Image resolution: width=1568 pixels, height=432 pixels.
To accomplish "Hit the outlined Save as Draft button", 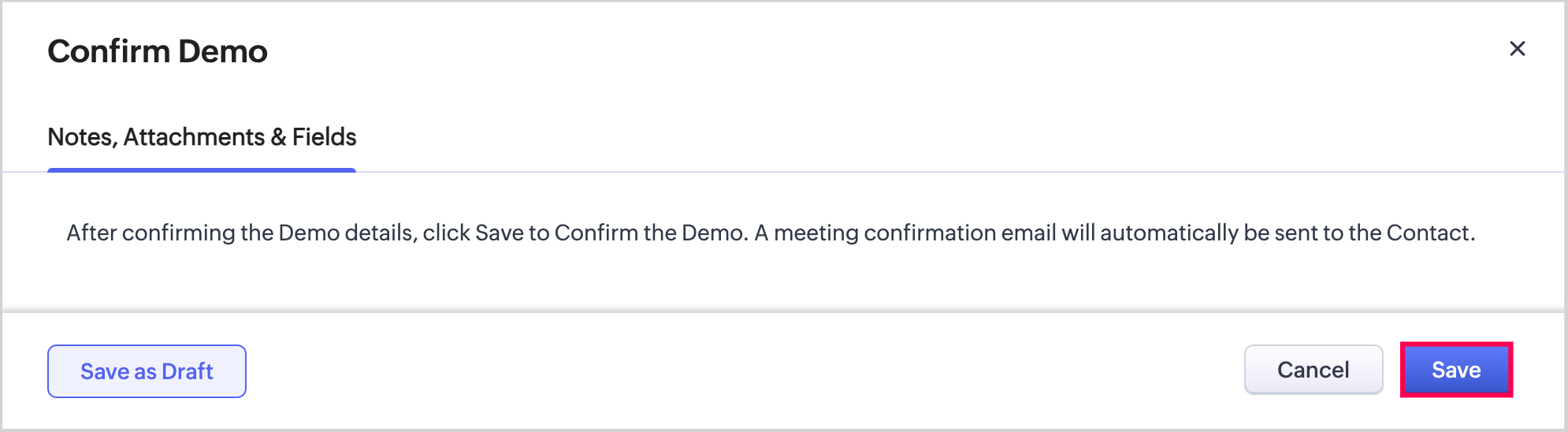I will click(147, 371).
